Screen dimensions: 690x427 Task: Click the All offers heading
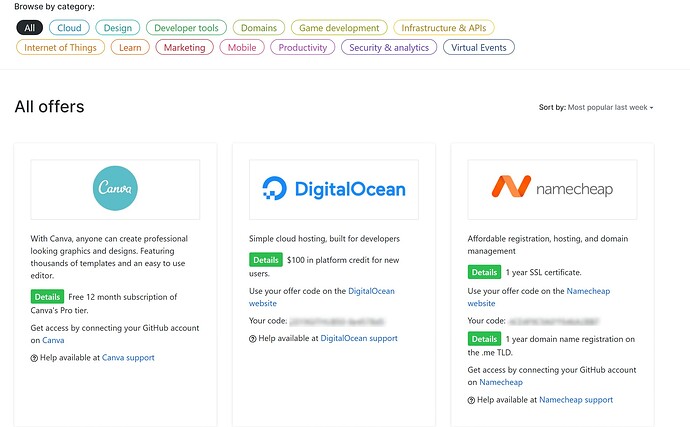pos(49,107)
